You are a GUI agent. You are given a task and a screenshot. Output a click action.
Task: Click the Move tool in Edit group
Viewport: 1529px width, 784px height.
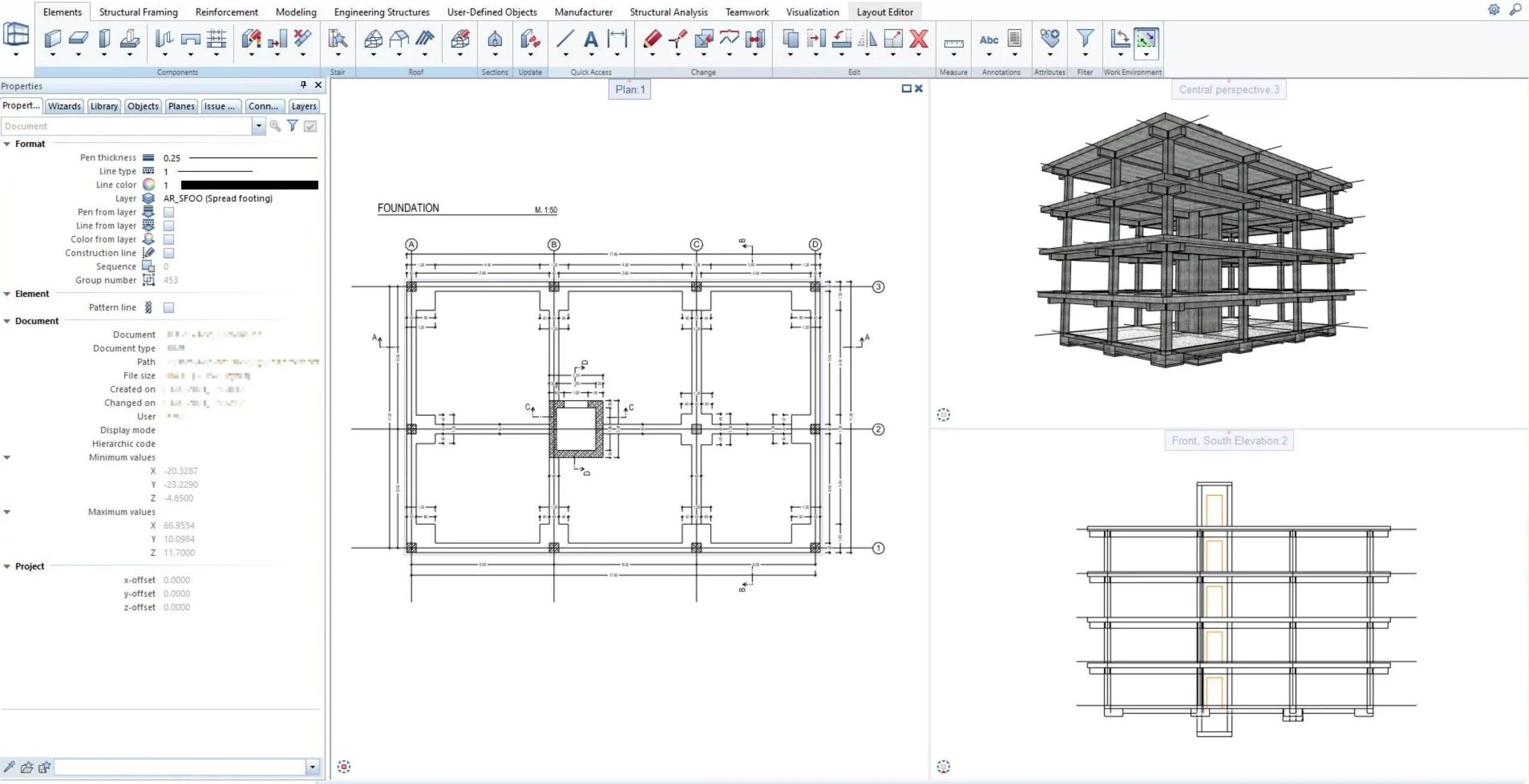pyautogui.click(x=816, y=39)
